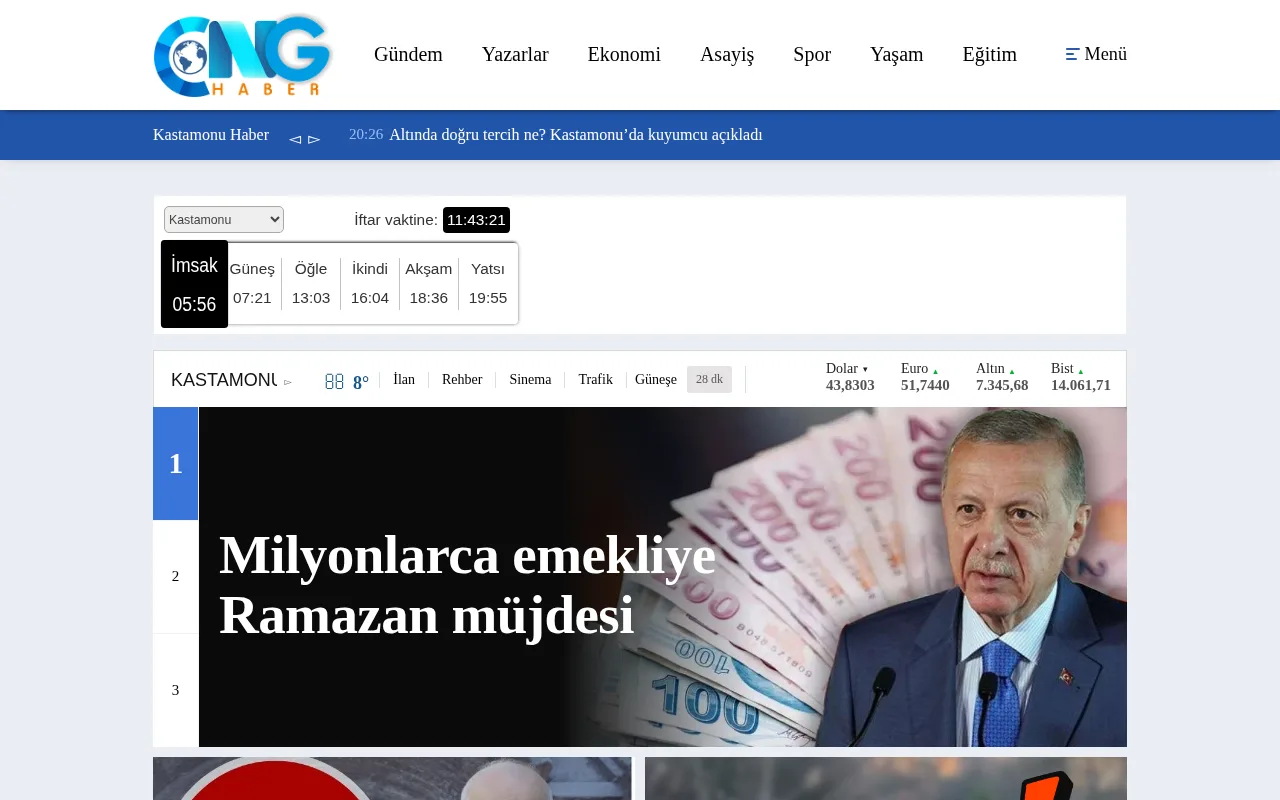Screen dimensions: 1280x800
Task: Switch to the Ekonomi section
Action: 624,54
